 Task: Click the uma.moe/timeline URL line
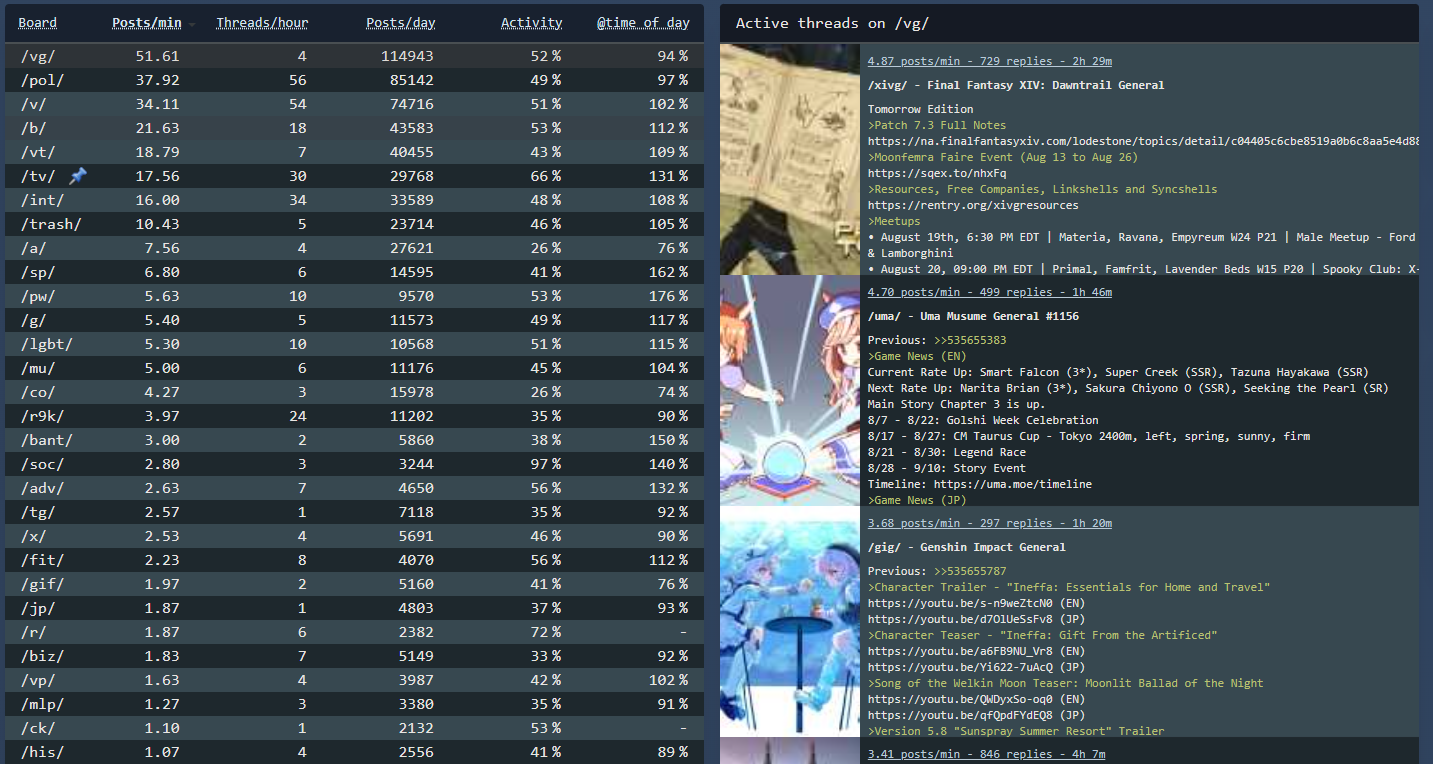tap(980, 484)
